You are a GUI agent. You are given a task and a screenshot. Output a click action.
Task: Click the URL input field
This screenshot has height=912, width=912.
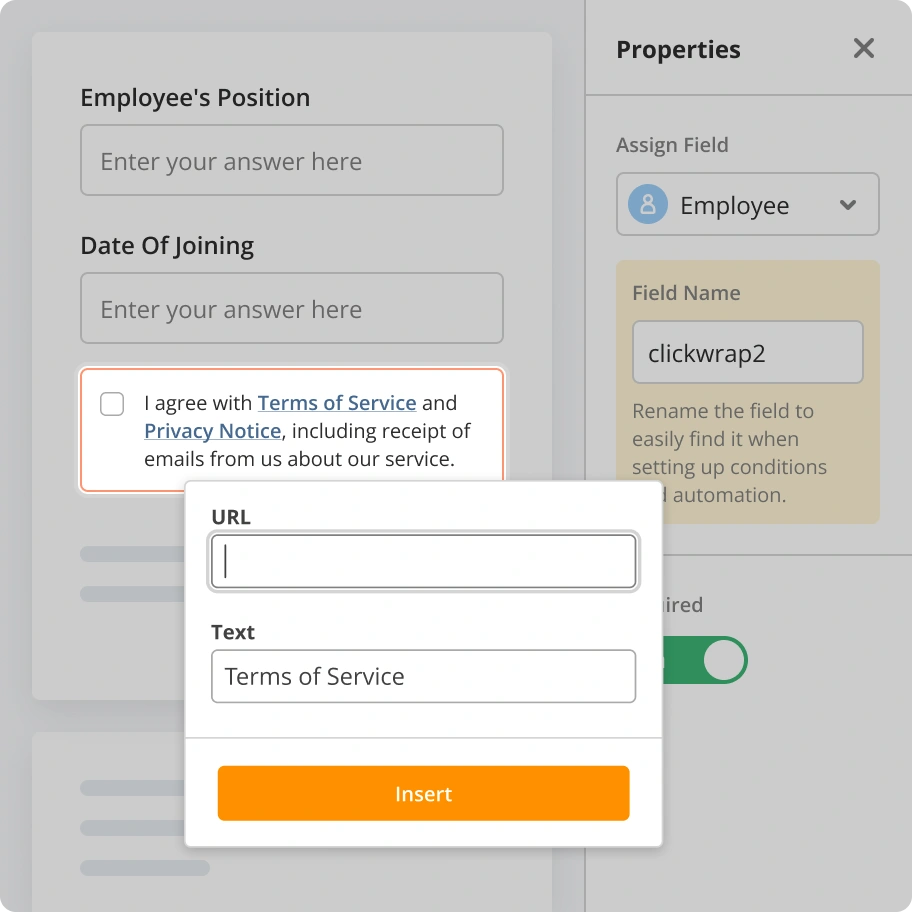pyautogui.click(x=422, y=561)
